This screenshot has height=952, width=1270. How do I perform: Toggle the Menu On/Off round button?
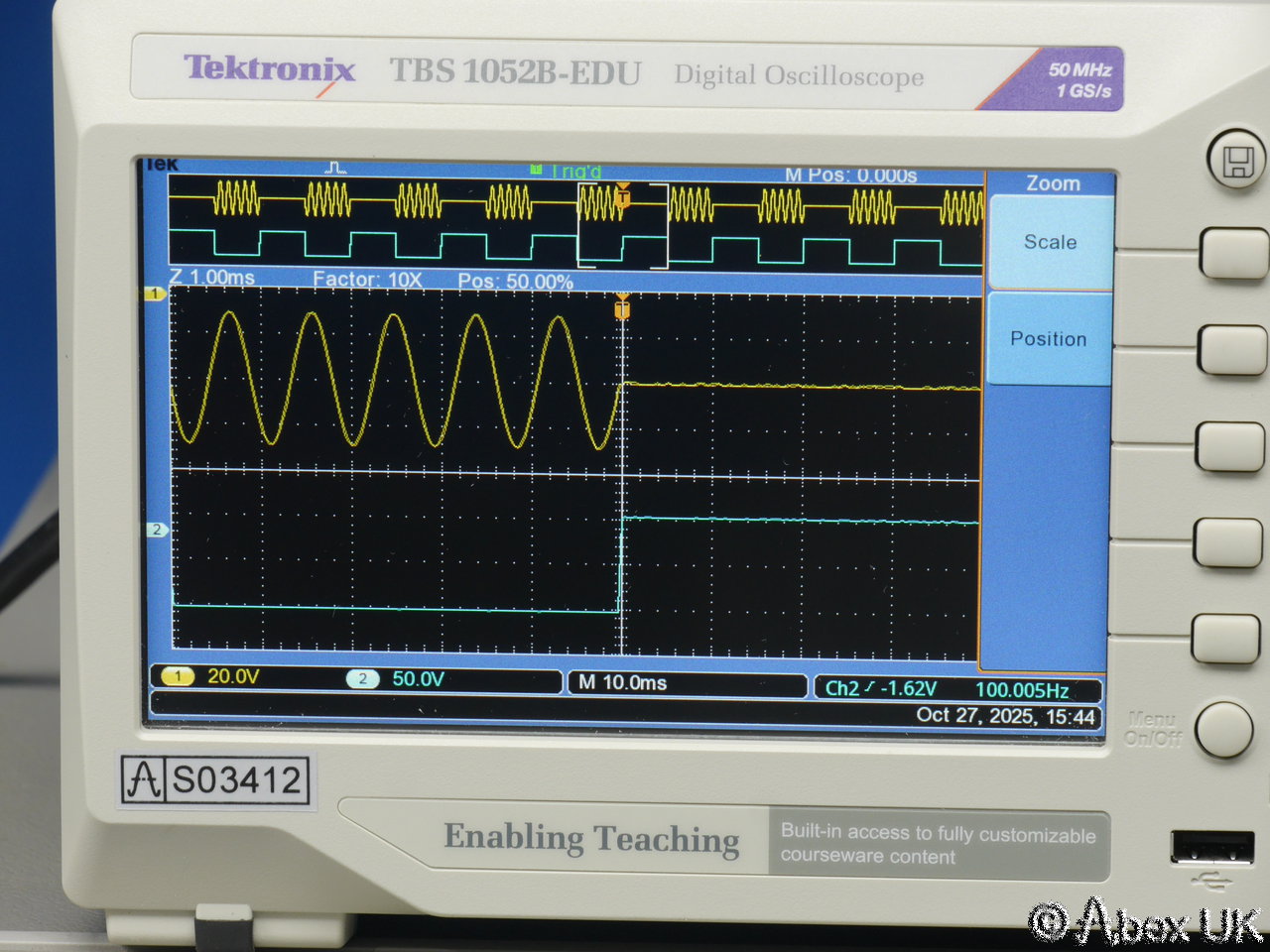click(x=1222, y=730)
